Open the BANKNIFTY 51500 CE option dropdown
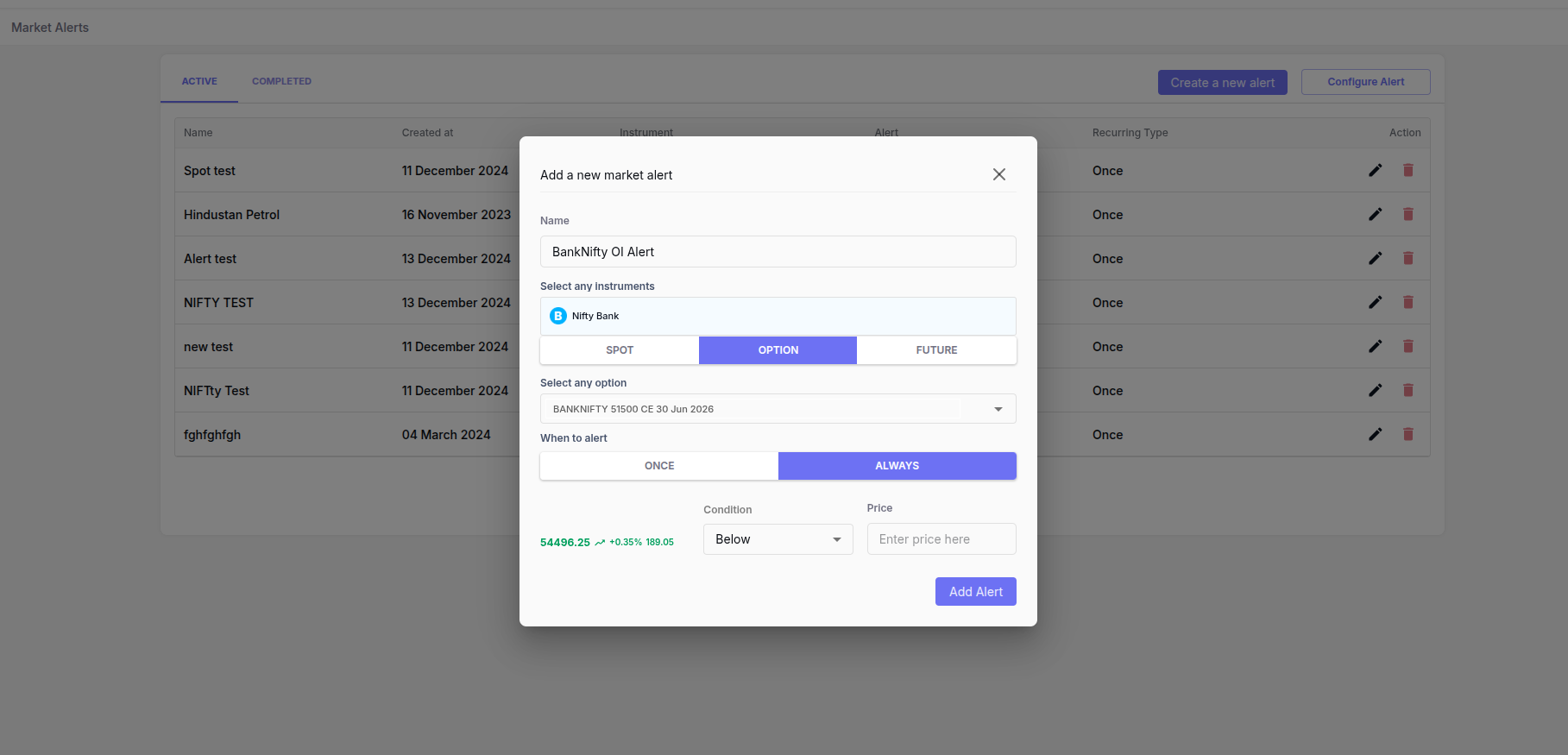The image size is (1568, 755). [x=778, y=409]
